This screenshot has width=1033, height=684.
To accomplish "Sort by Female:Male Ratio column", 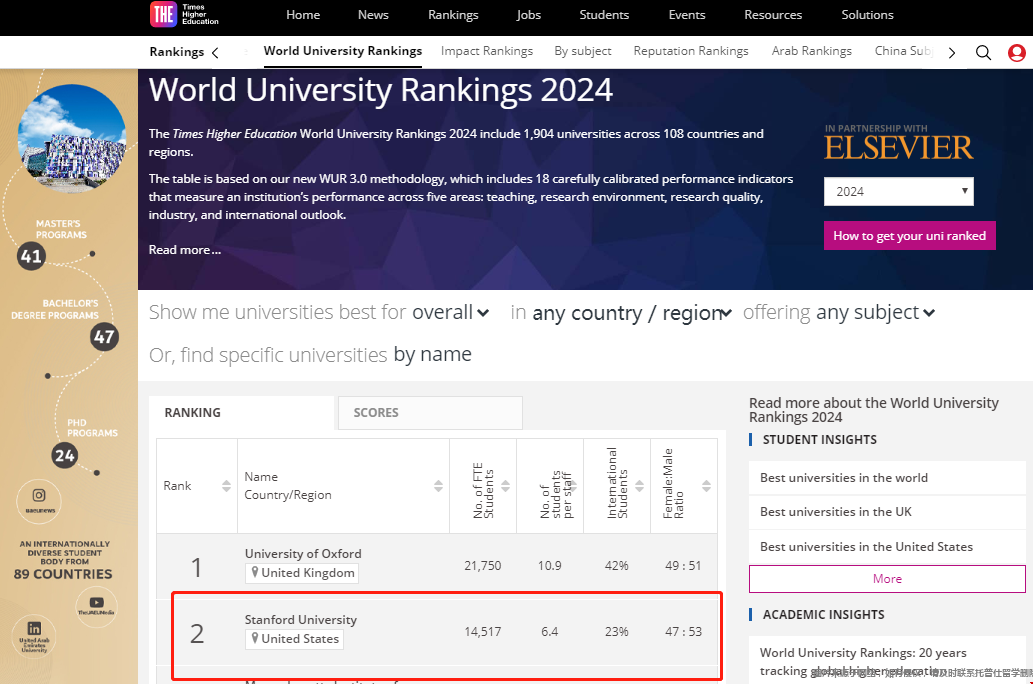I will coord(706,486).
